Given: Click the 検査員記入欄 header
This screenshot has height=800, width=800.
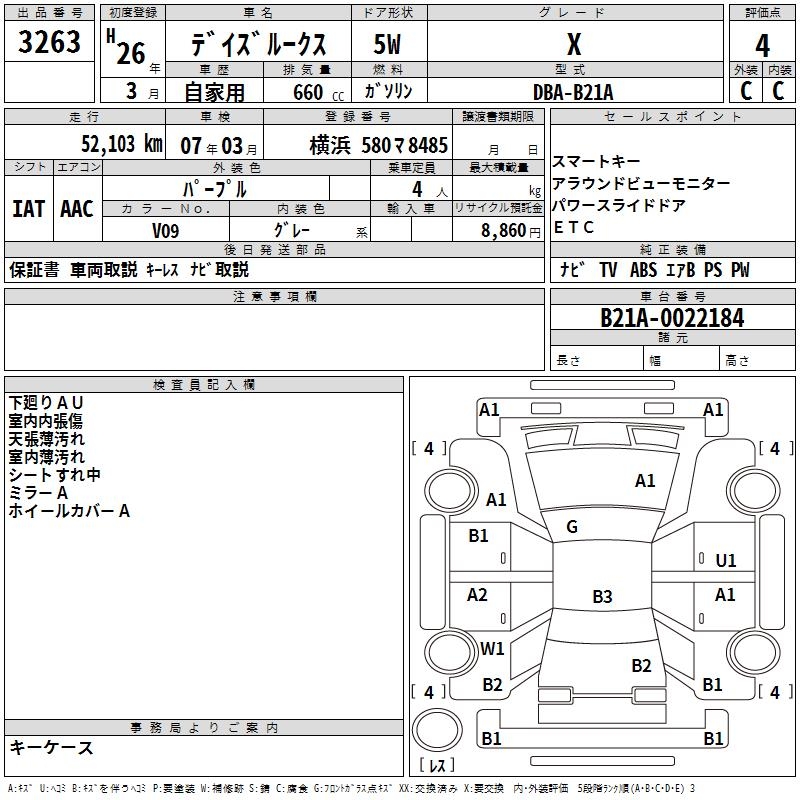Looking at the screenshot, I should point(204,385).
